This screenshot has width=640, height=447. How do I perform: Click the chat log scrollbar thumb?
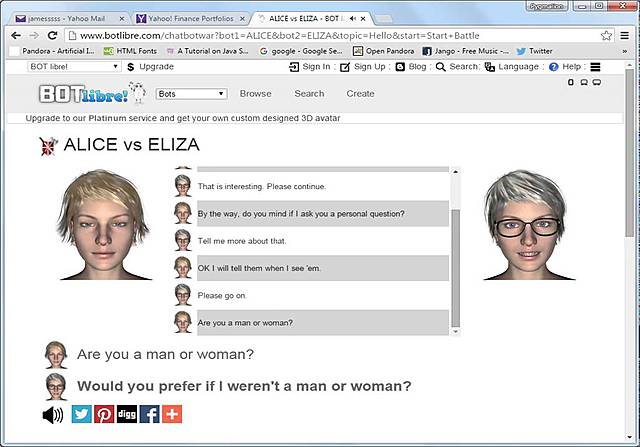pos(456,268)
